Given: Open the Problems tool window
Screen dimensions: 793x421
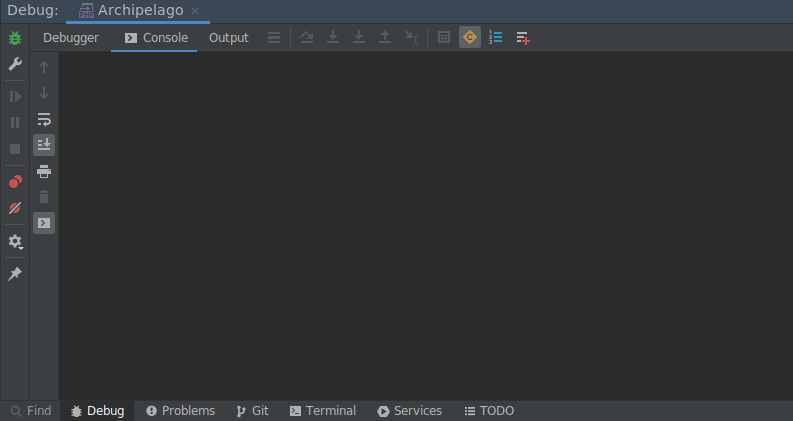Looking at the screenshot, I should [x=180, y=411].
